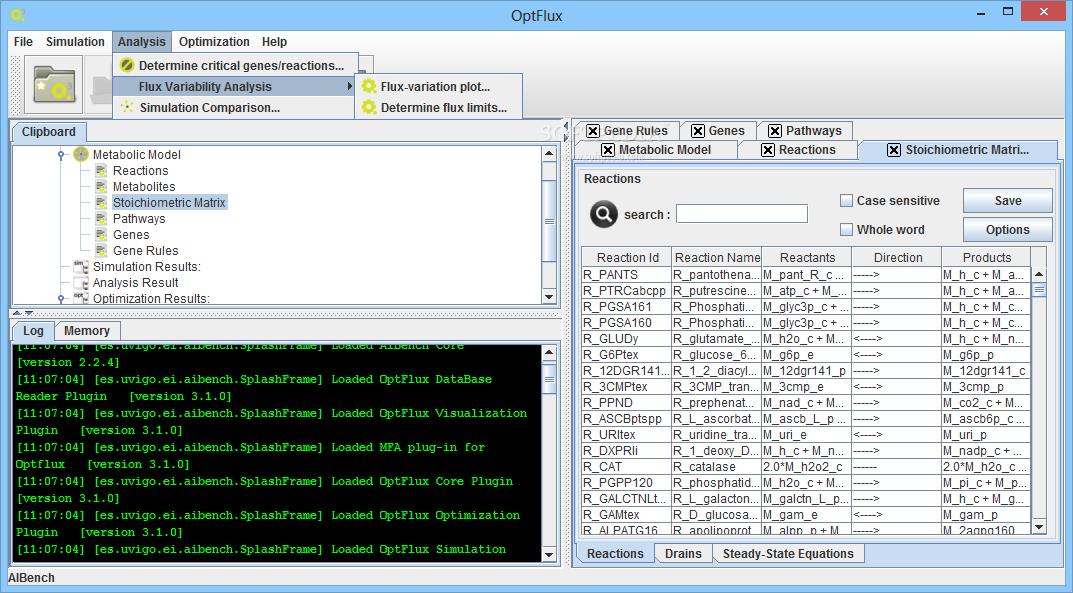The image size is (1073, 593).
Task: Select the R_G6Ptex table cell
Action: (x=627, y=354)
